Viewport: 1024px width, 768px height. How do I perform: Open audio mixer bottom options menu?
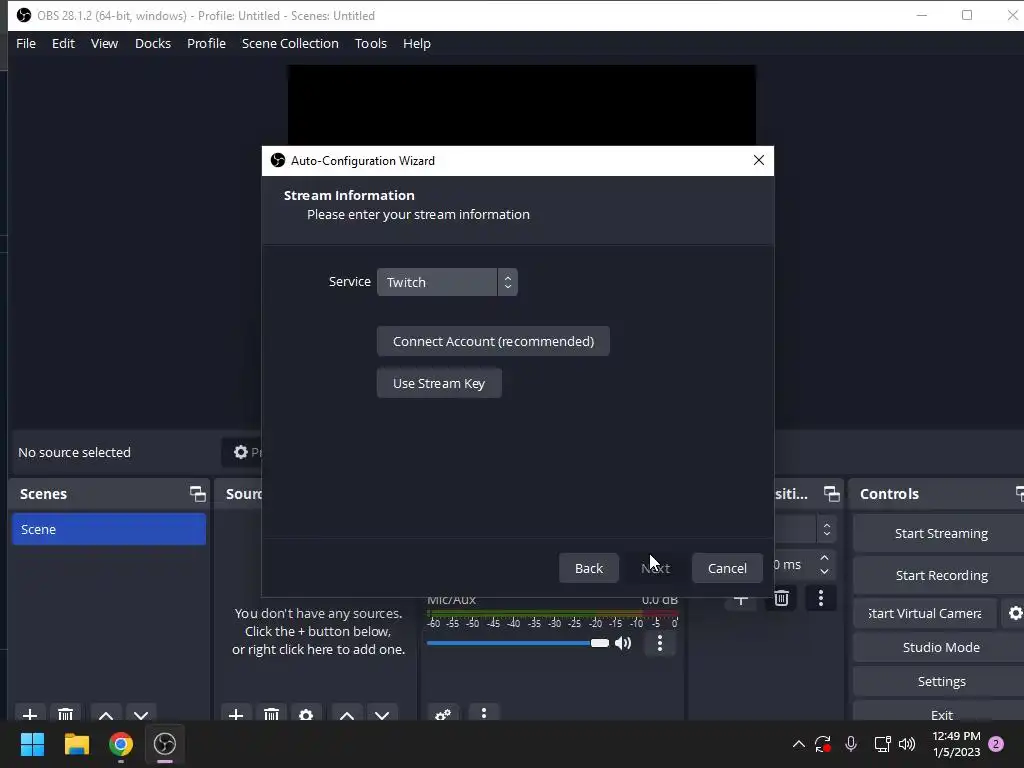click(483, 714)
